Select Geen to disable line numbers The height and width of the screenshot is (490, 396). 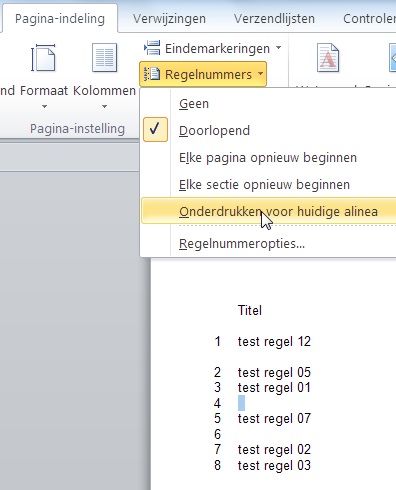194,104
